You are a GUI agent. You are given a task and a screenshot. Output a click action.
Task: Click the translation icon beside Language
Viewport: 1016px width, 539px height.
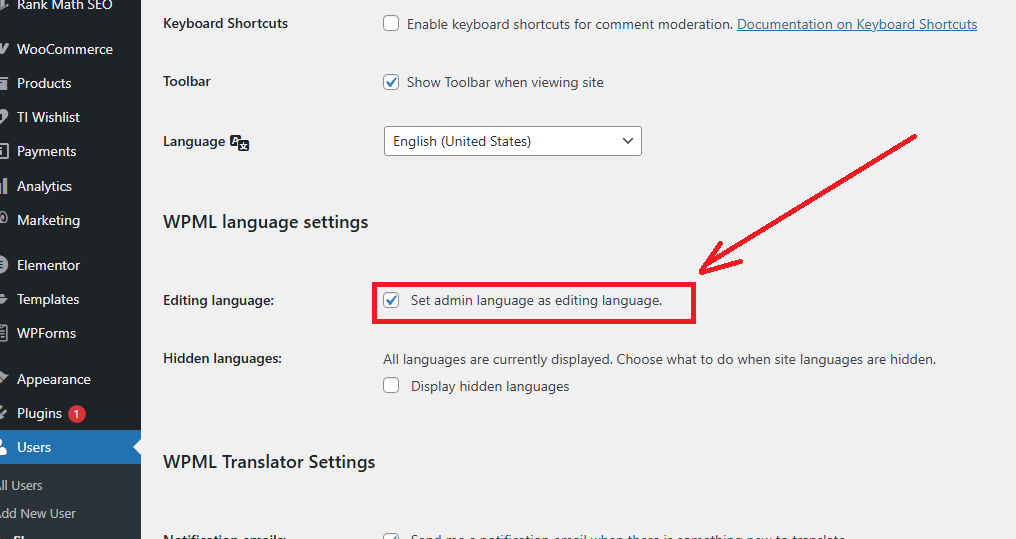(x=240, y=143)
